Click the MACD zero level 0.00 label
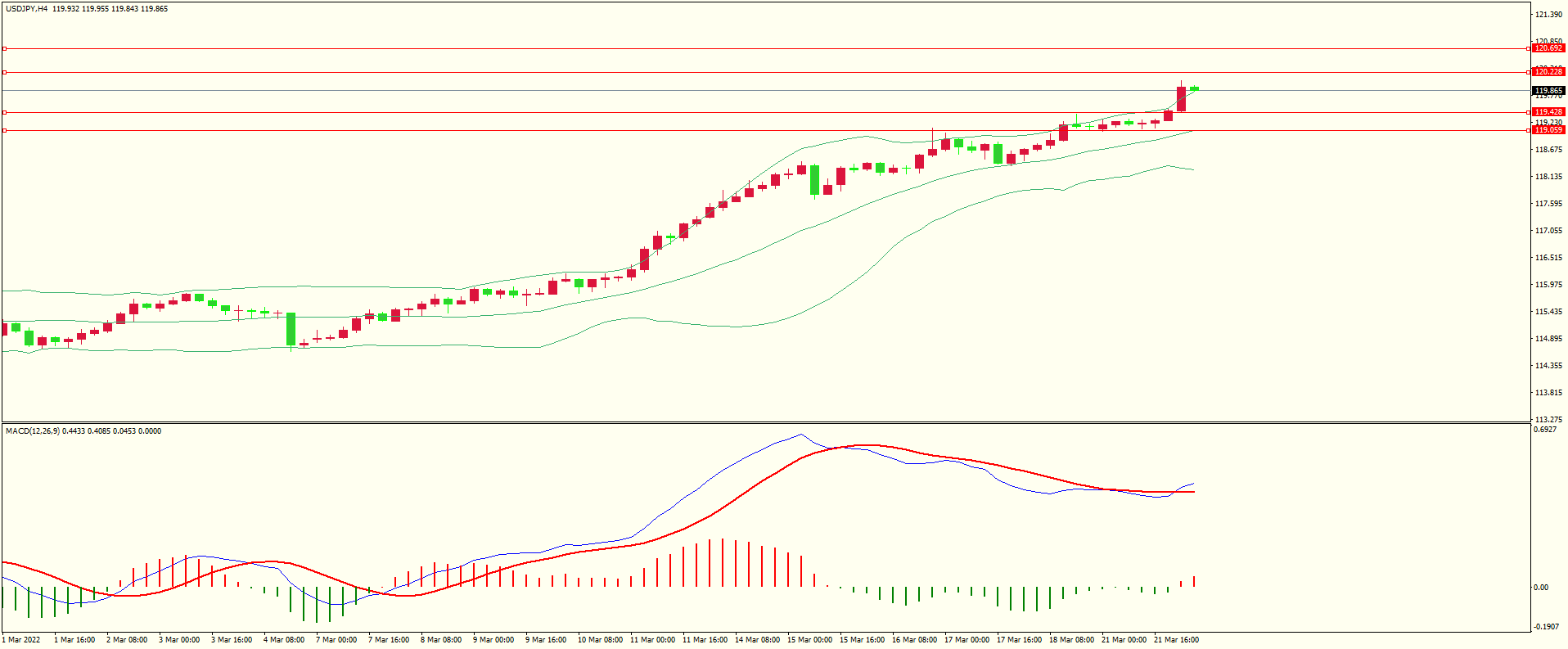Viewport: 1568px width, 649px height. coord(1541,588)
